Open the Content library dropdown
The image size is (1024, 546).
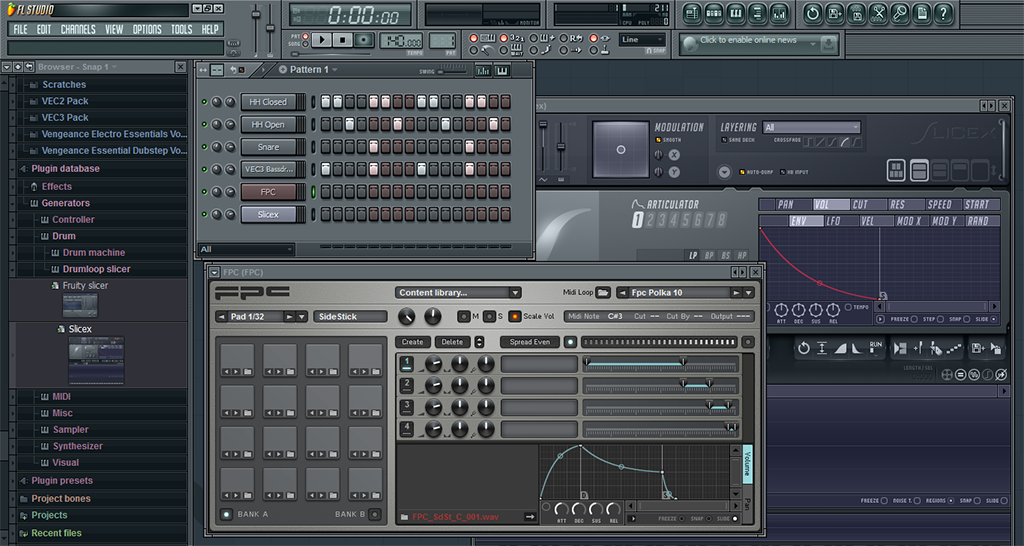point(458,293)
